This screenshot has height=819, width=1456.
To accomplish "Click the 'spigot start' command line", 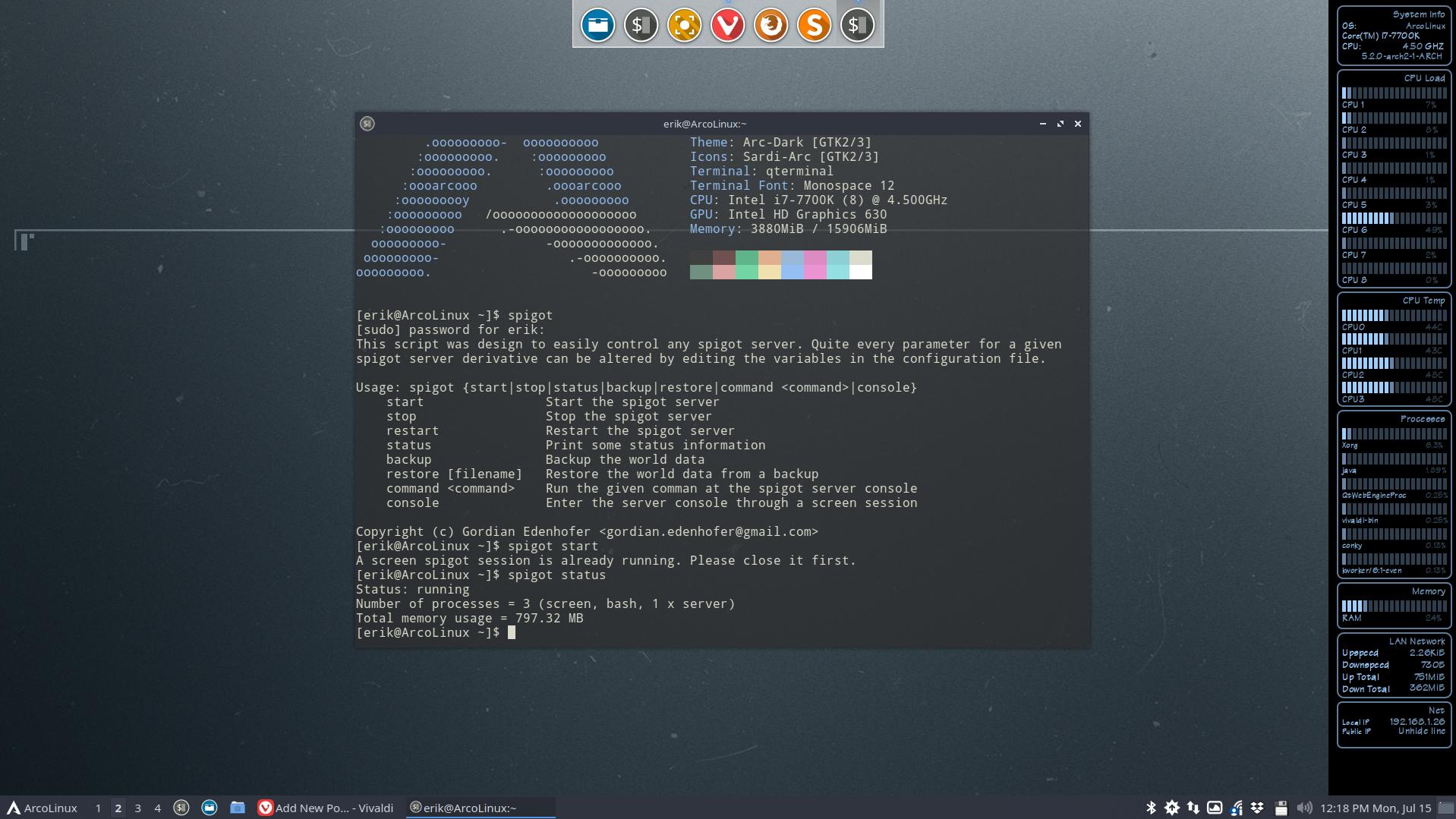I will click(477, 546).
